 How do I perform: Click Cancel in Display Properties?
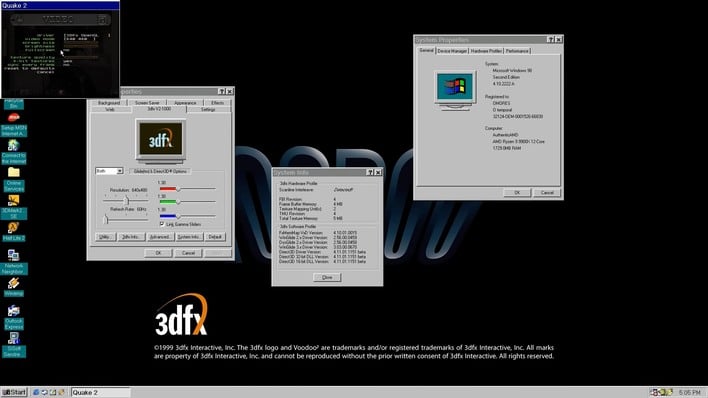188,253
